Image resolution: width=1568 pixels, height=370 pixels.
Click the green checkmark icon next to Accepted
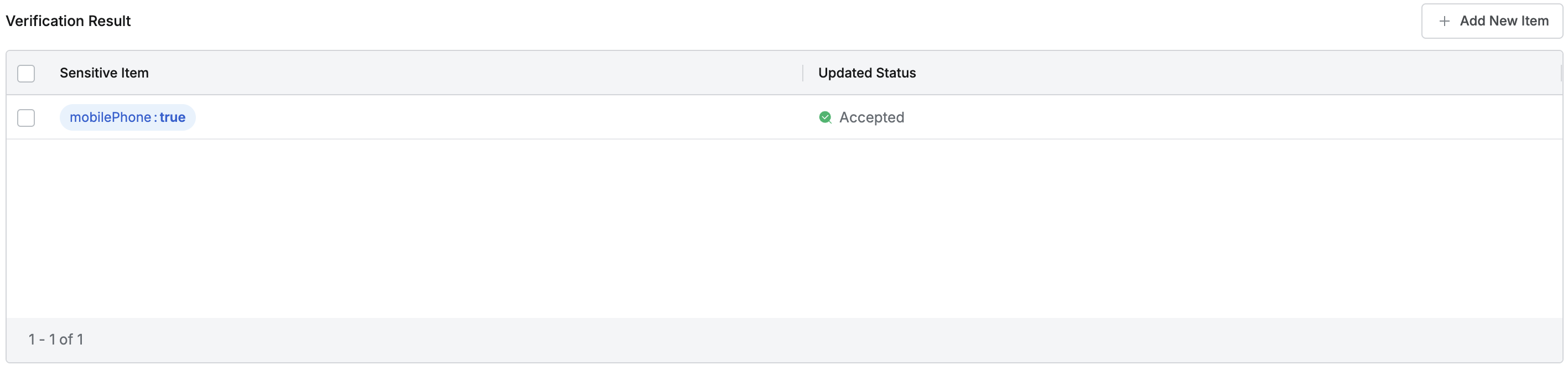coord(825,117)
